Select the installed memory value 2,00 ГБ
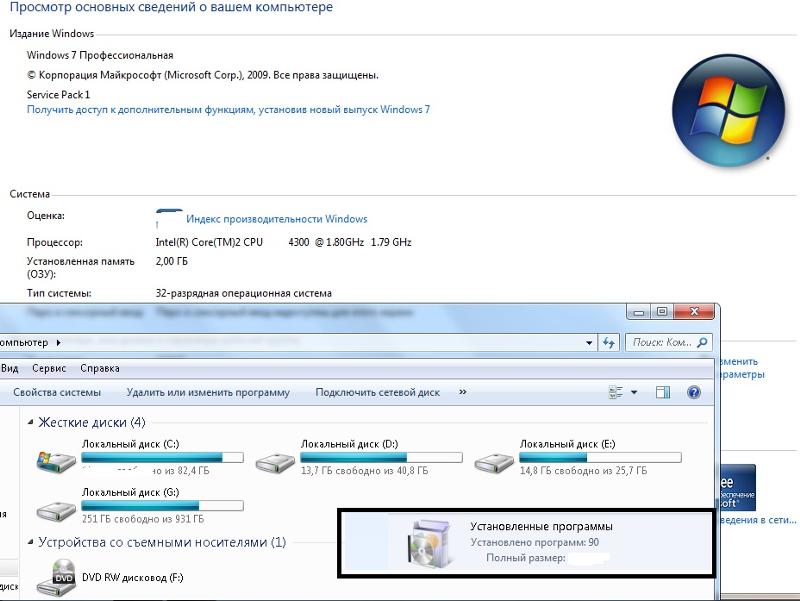 coord(171,261)
